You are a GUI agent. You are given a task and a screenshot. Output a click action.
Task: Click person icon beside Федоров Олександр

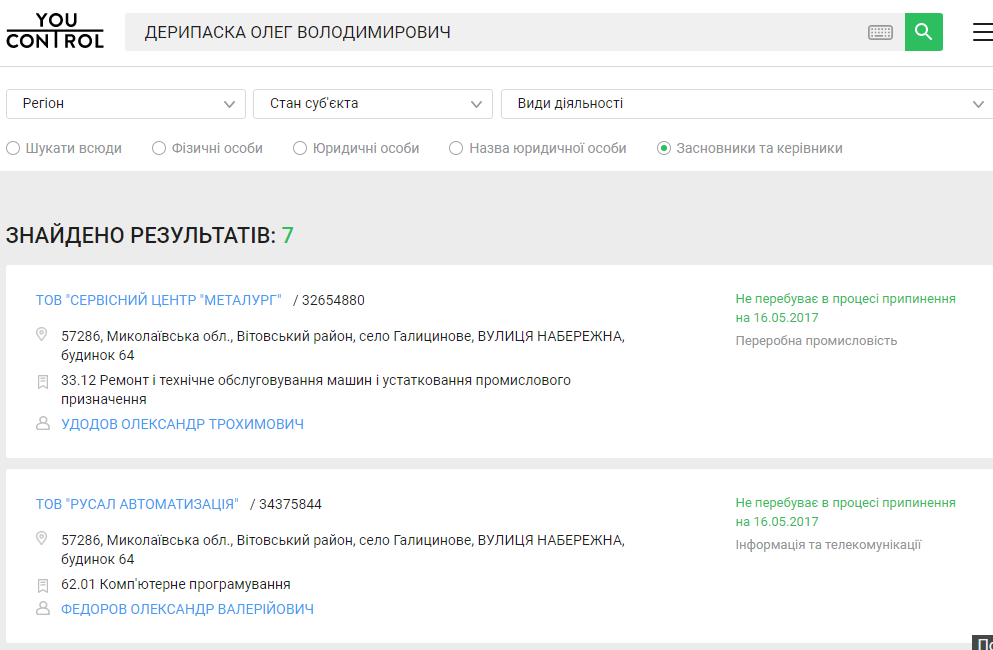pyautogui.click(x=42, y=608)
